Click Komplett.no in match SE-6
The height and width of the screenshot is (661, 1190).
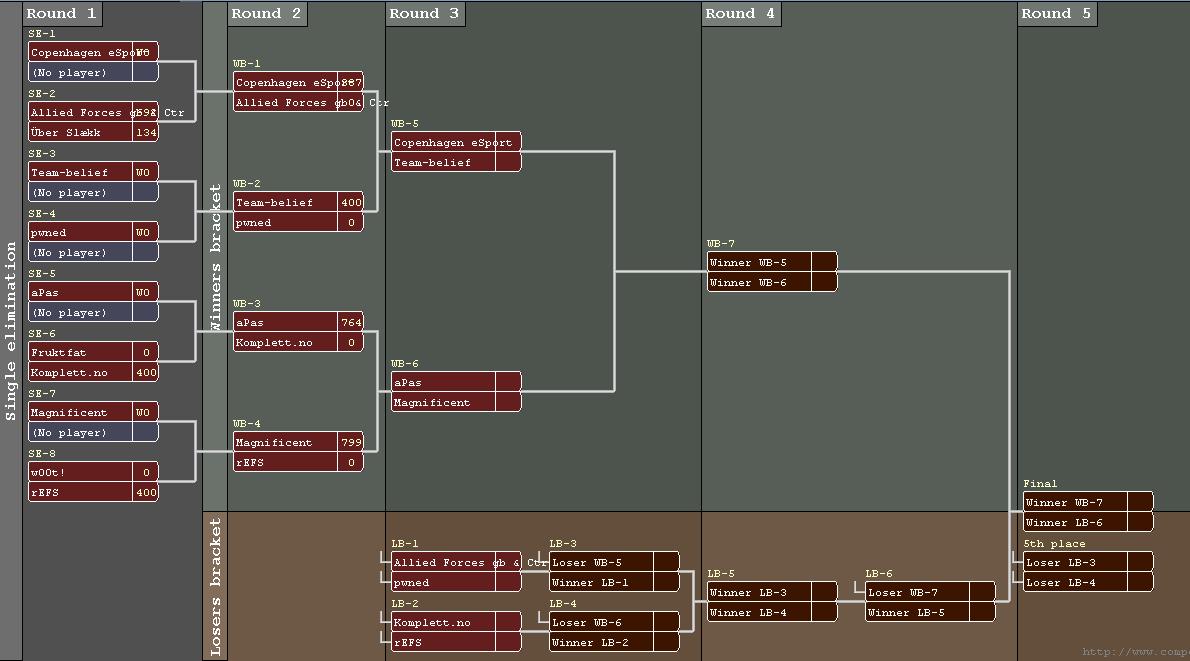pos(93,372)
